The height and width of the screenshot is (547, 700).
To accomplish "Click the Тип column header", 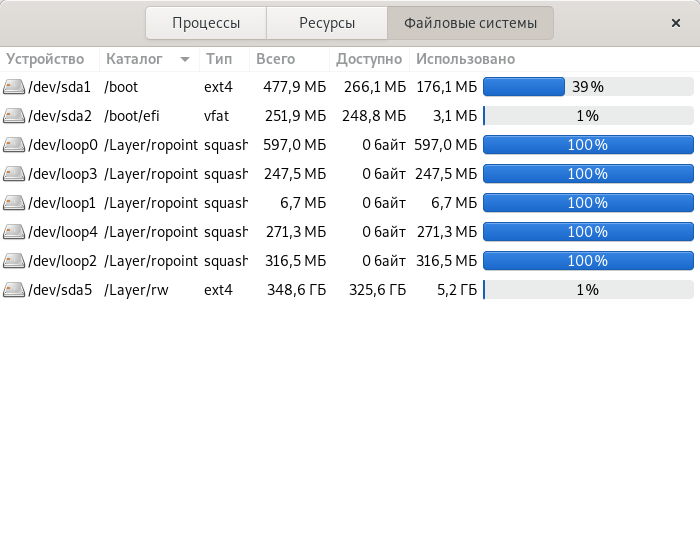I will click(219, 59).
